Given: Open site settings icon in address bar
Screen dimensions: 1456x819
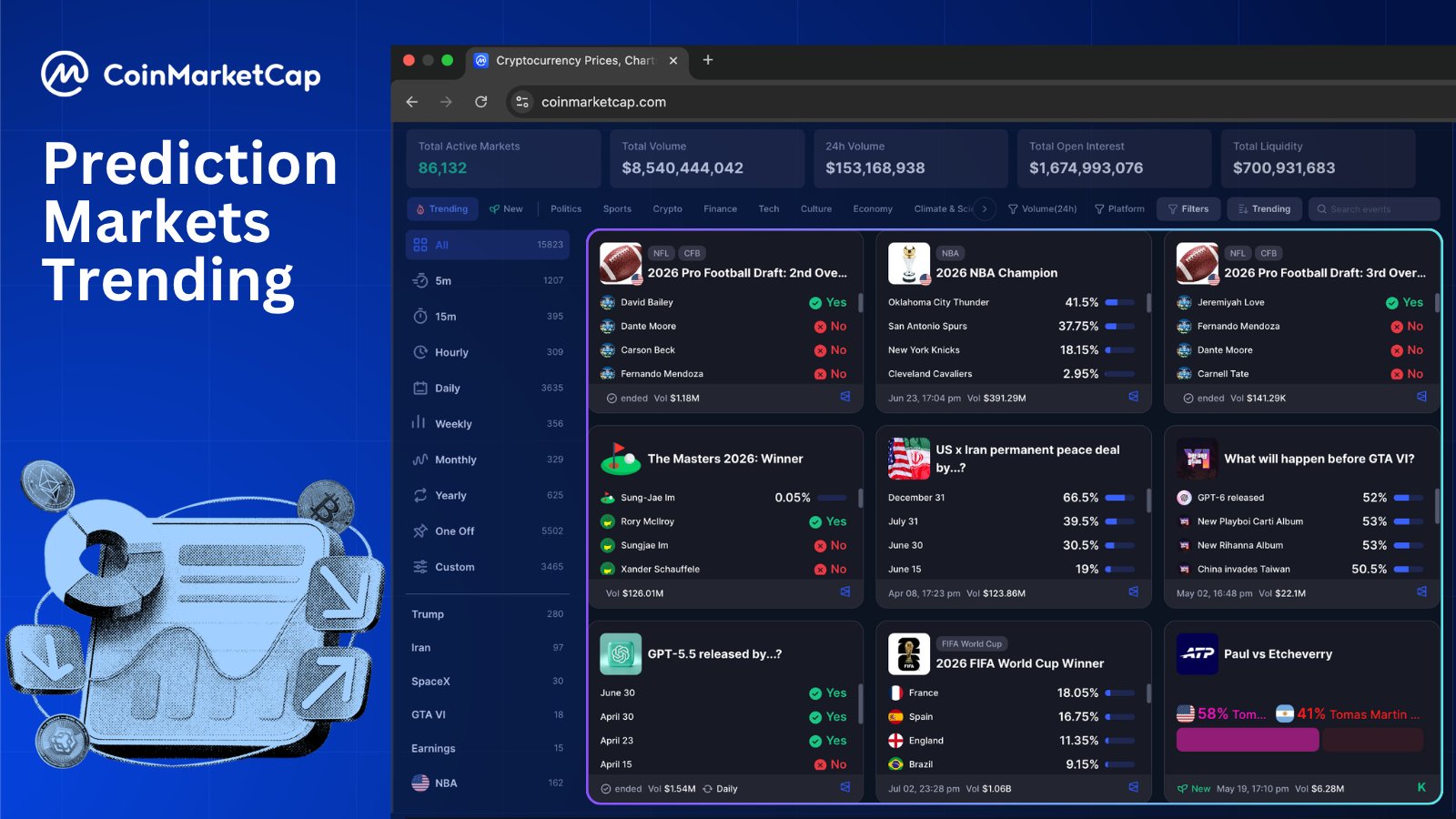Looking at the screenshot, I should click(522, 102).
